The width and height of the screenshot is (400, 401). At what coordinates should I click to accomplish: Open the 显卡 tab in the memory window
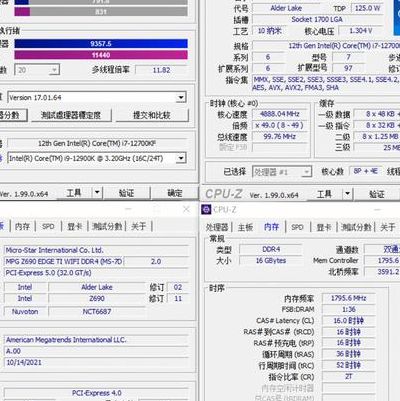point(324,227)
